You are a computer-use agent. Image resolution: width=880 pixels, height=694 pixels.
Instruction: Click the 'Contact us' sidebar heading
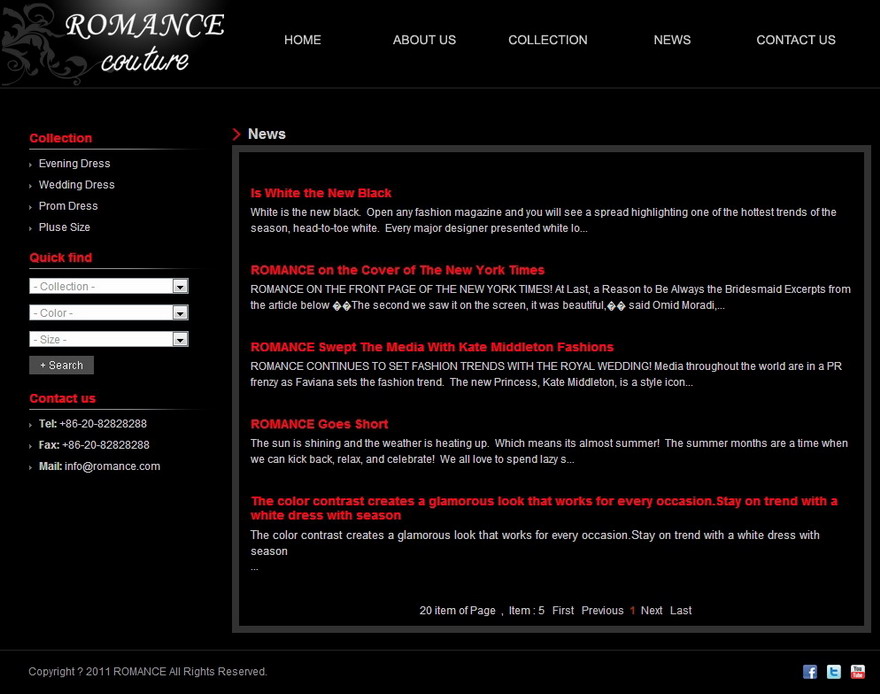(x=62, y=398)
